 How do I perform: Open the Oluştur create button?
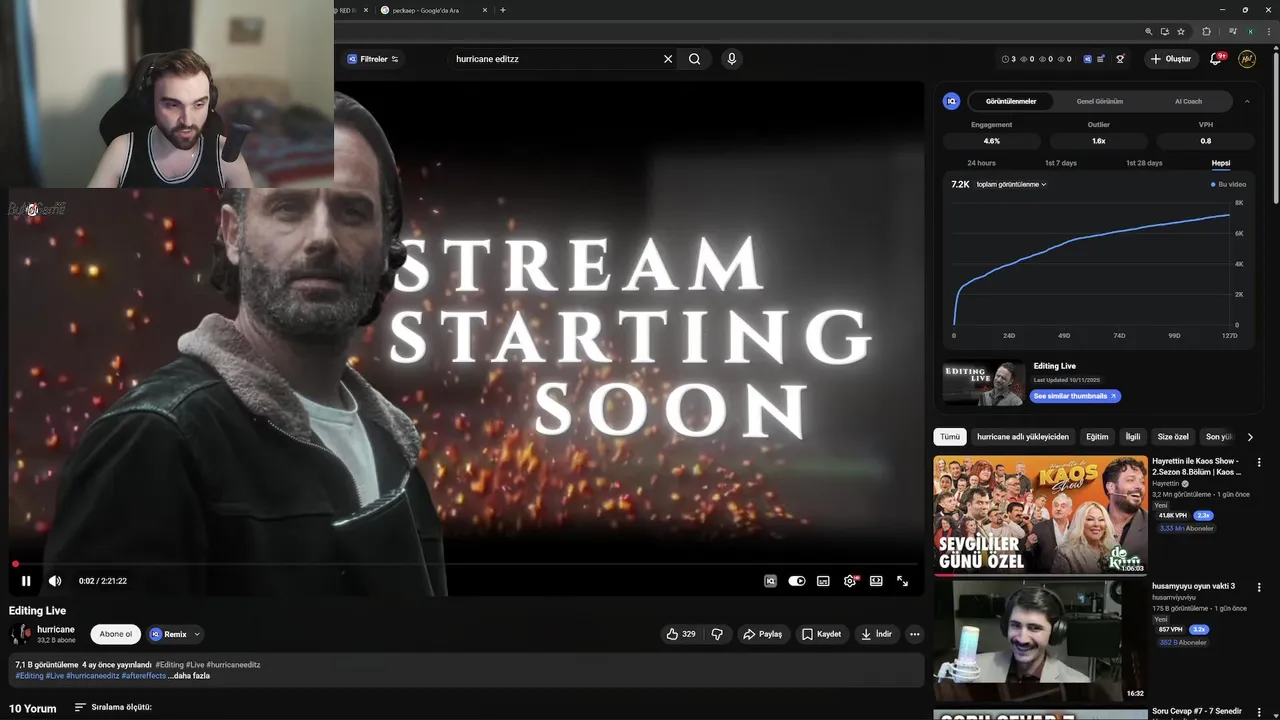coord(1171,59)
